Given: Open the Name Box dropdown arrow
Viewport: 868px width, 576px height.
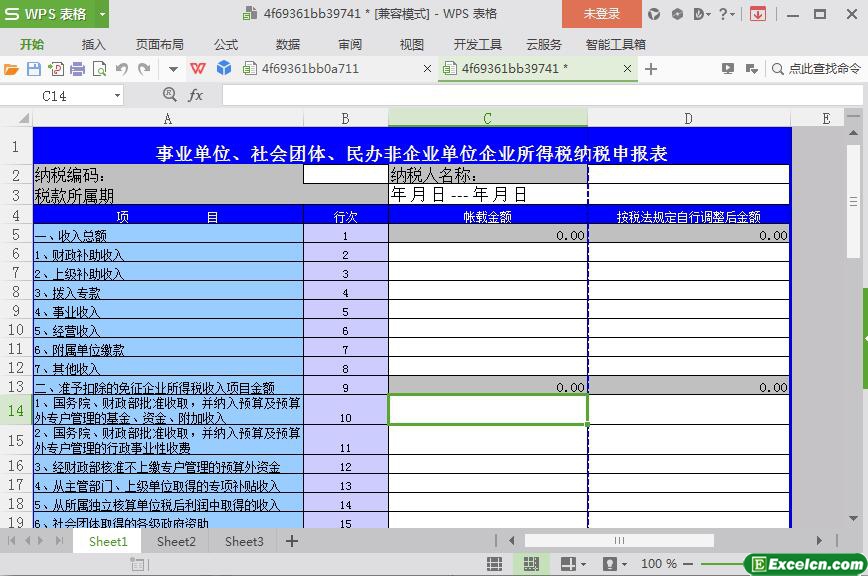Looking at the screenshot, I should coord(117,95).
